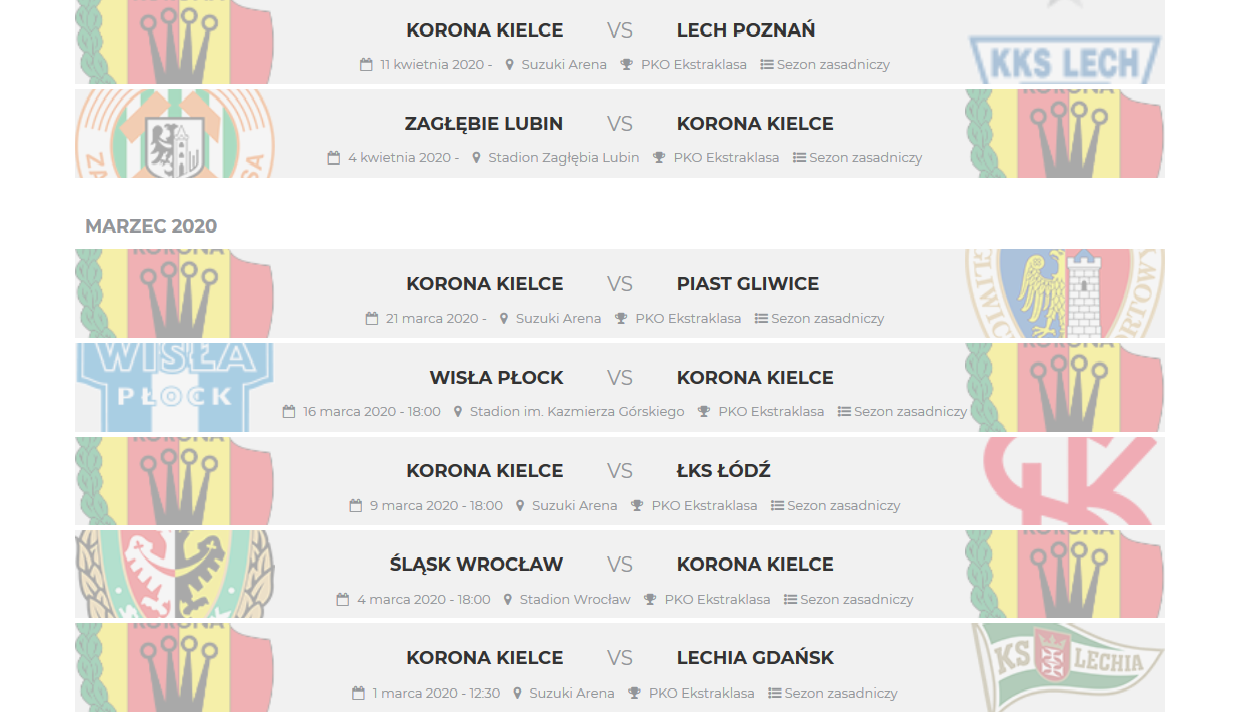Viewport: 1236px width, 723px height.
Task: Click the calendar icon beside 9 marca 2020
Action: point(355,505)
